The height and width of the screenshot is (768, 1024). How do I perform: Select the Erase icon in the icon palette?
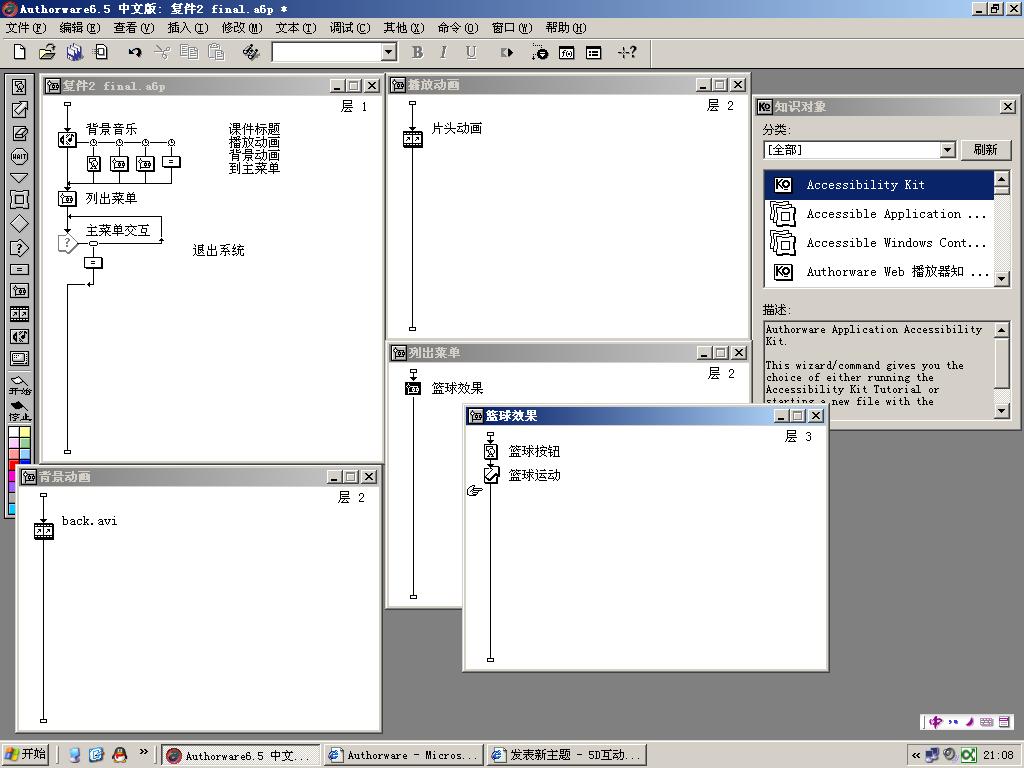[x=20, y=133]
